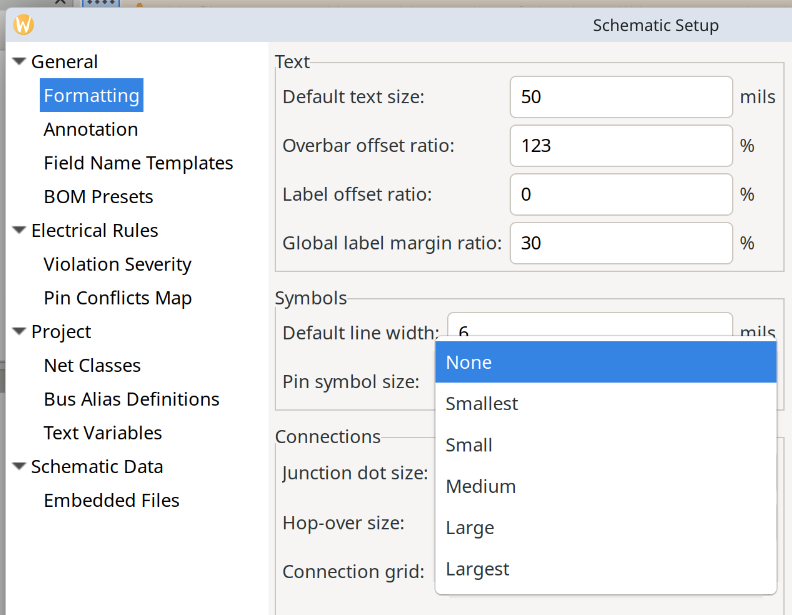Select Formatting in the sidebar
The image size is (792, 615).
(91, 96)
